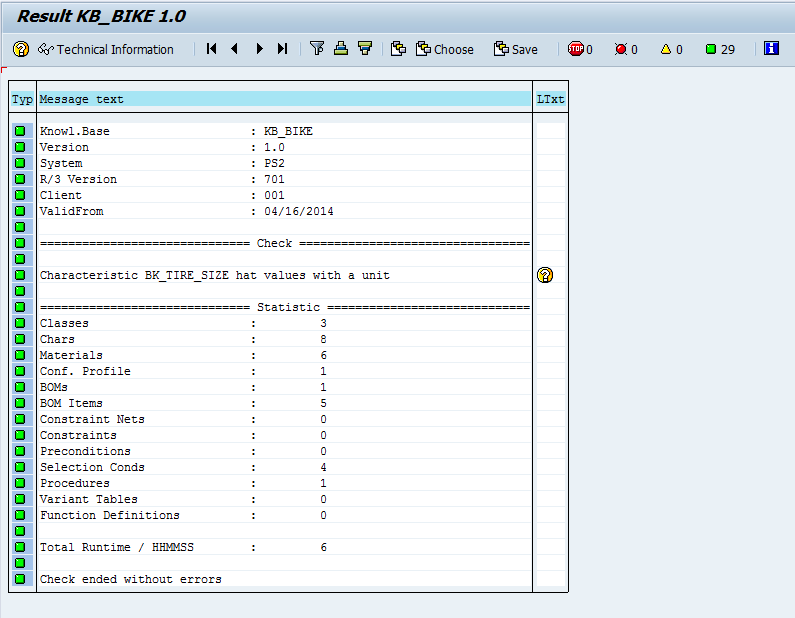Screen dimensions: 795x618
Task: Select the KB_BIKE knowledge base value
Action: coord(288,131)
